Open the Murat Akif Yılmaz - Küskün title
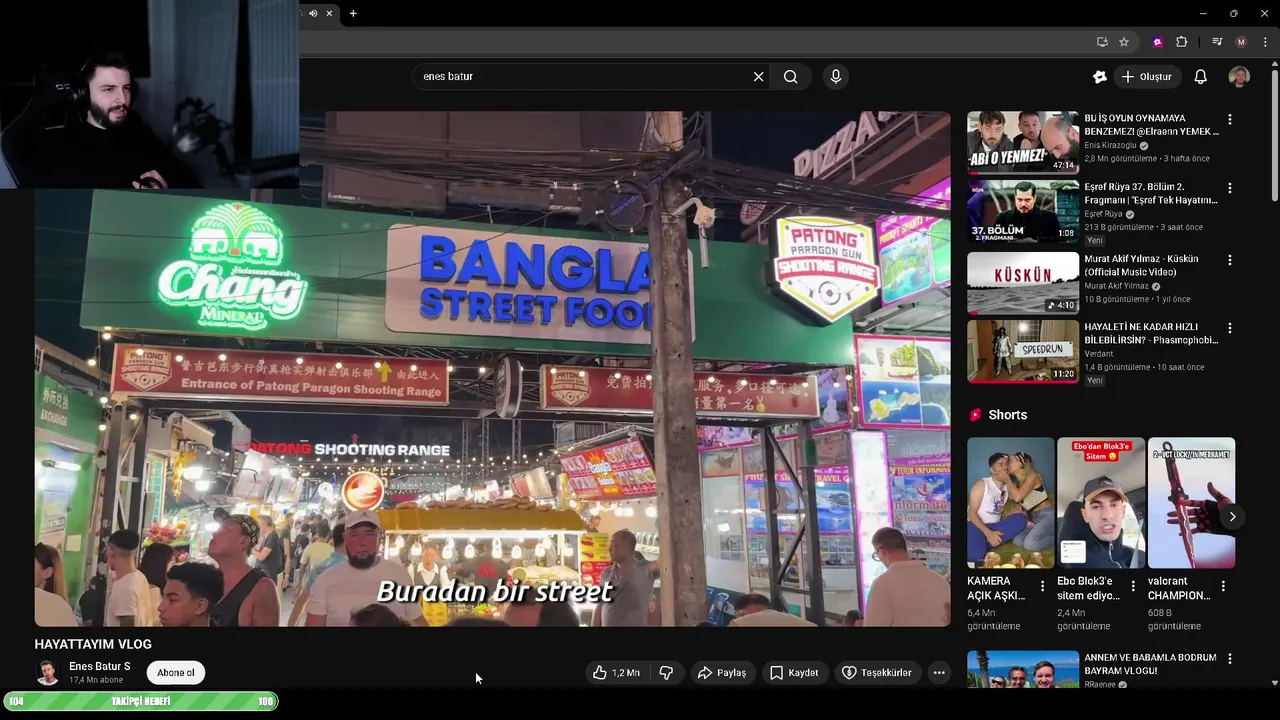This screenshot has height=720, width=1280. 1141,265
